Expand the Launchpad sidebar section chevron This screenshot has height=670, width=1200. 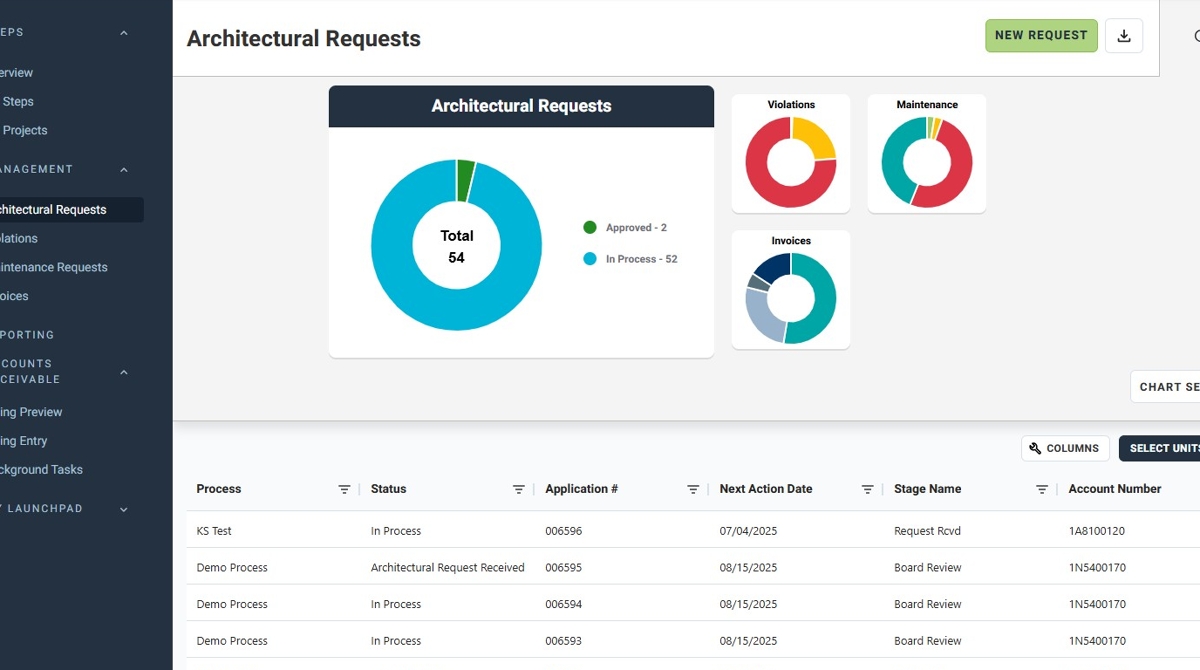[124, 510]
